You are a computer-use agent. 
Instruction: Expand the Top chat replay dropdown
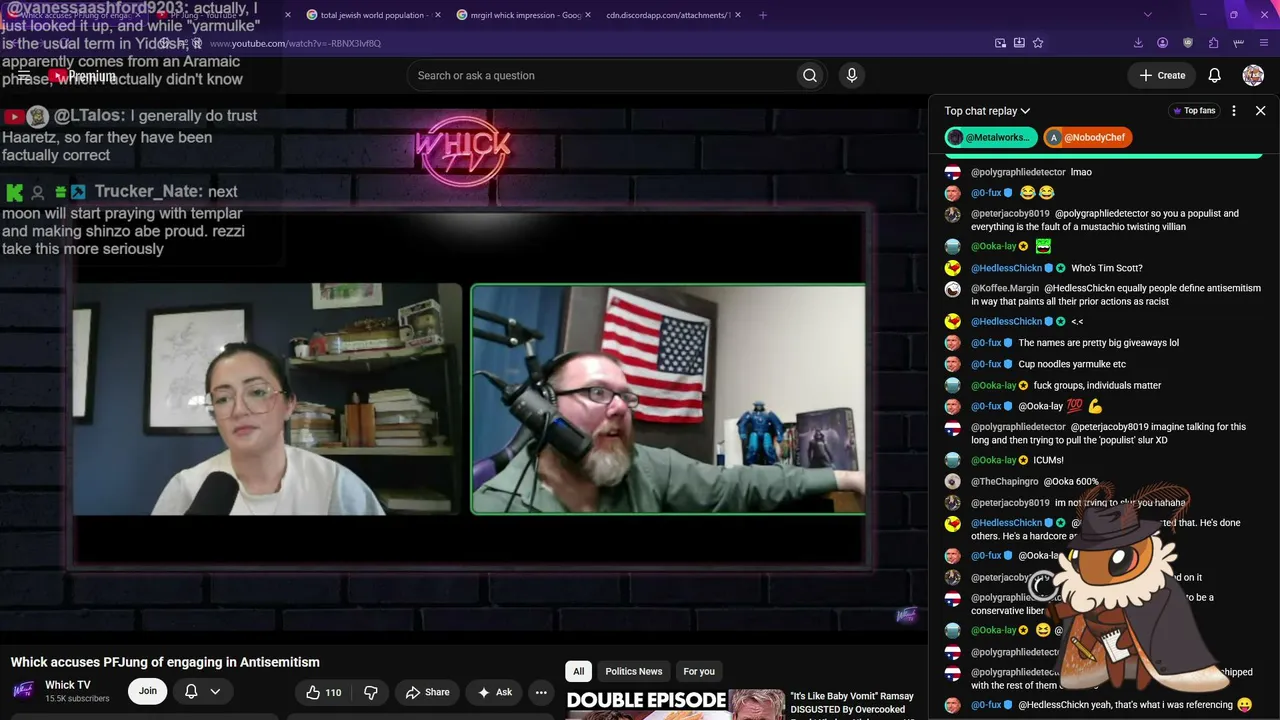(987, 111)
